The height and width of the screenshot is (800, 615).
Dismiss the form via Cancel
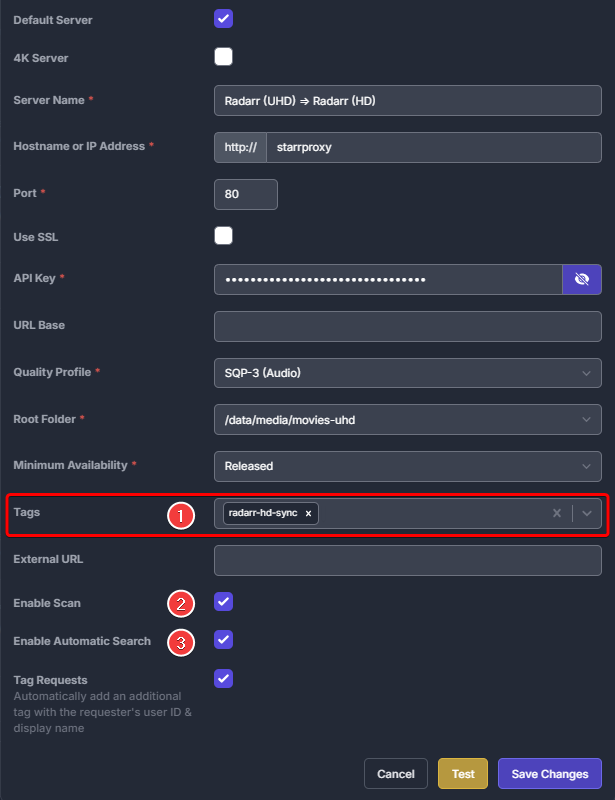tap(396, 773)
